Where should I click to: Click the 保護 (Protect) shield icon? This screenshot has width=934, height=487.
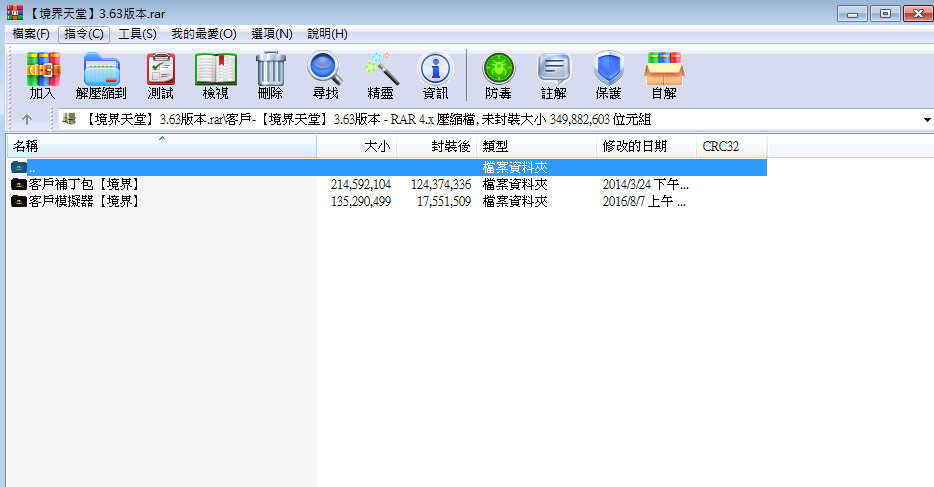coord(609,75)
